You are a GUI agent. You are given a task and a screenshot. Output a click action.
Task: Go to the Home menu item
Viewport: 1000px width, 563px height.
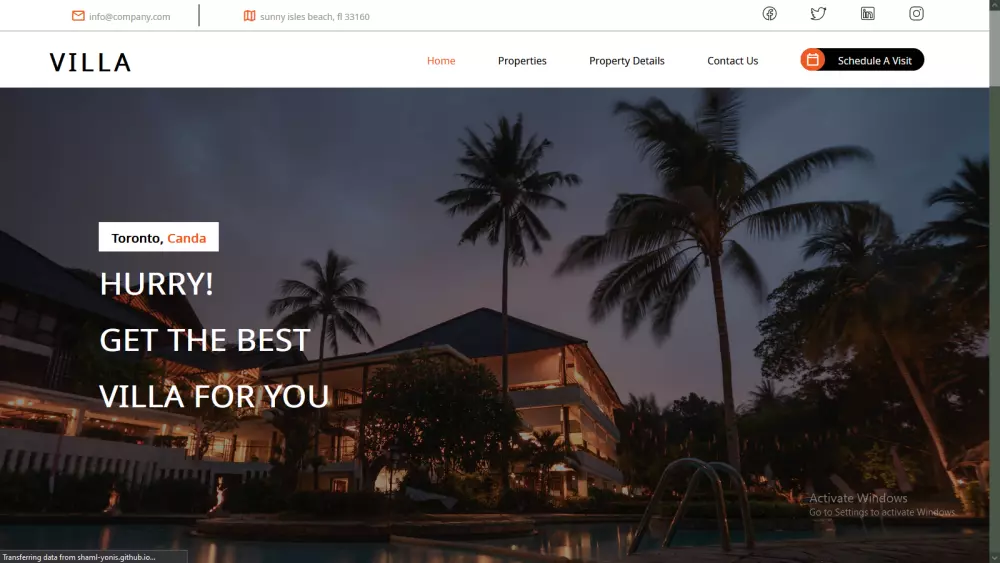tap(441, 61)
